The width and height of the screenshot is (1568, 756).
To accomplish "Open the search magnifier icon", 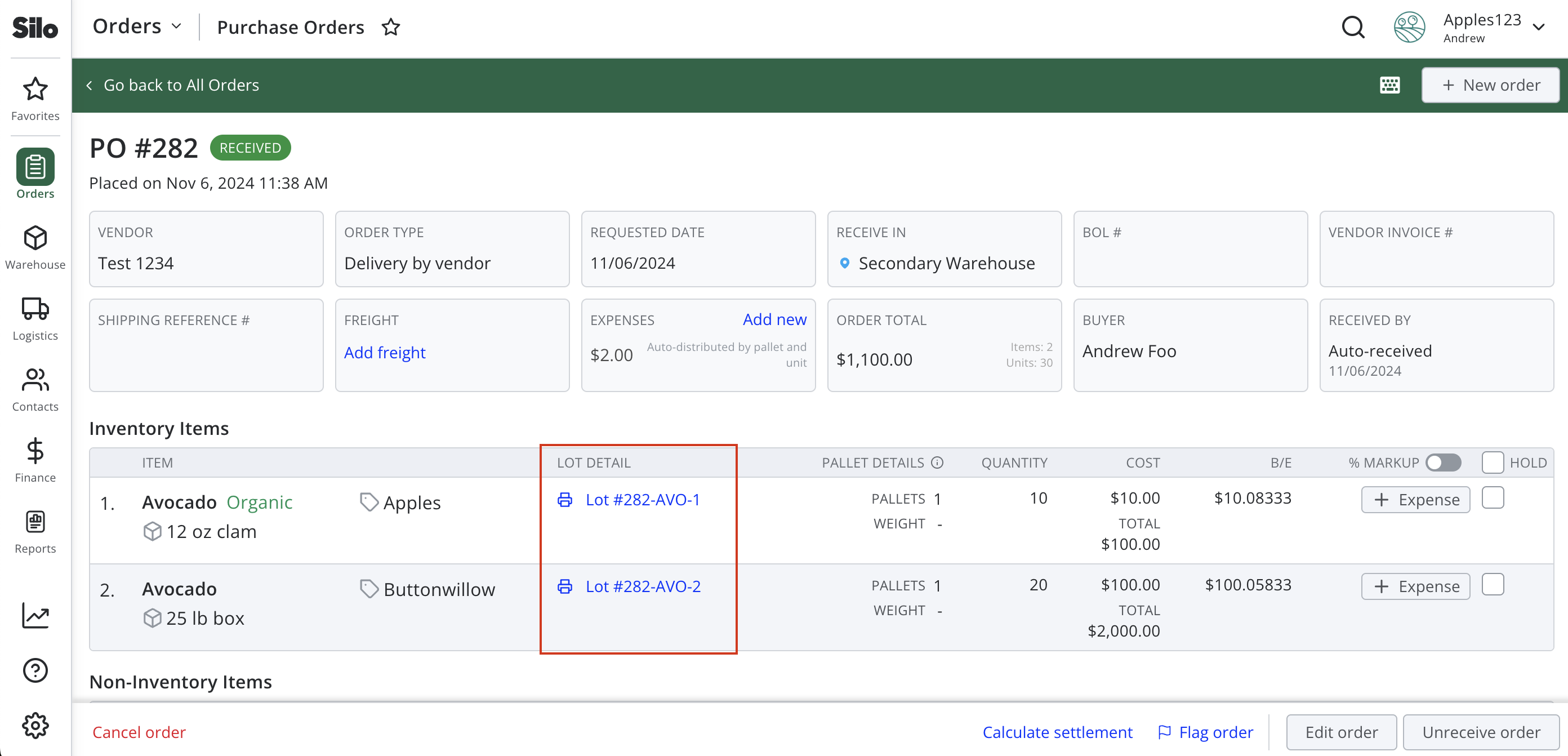I will coord(1353,28).
